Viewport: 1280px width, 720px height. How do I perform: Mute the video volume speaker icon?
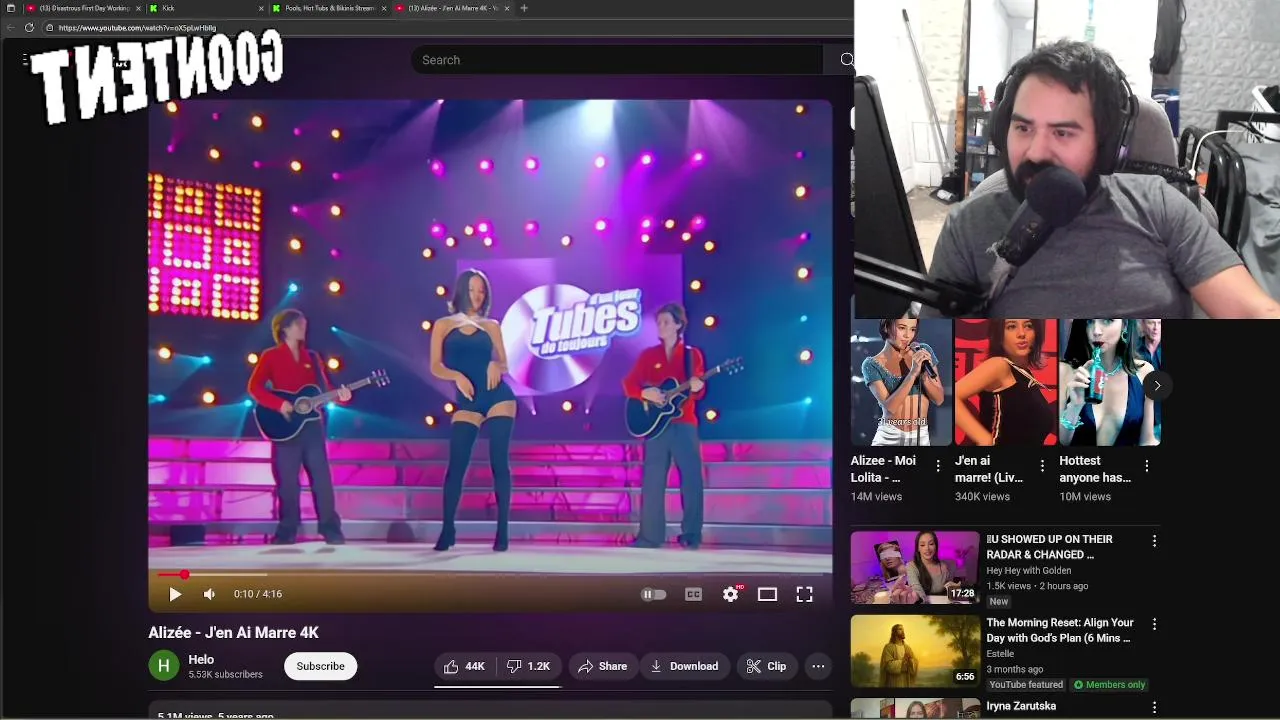pos(209,594)
